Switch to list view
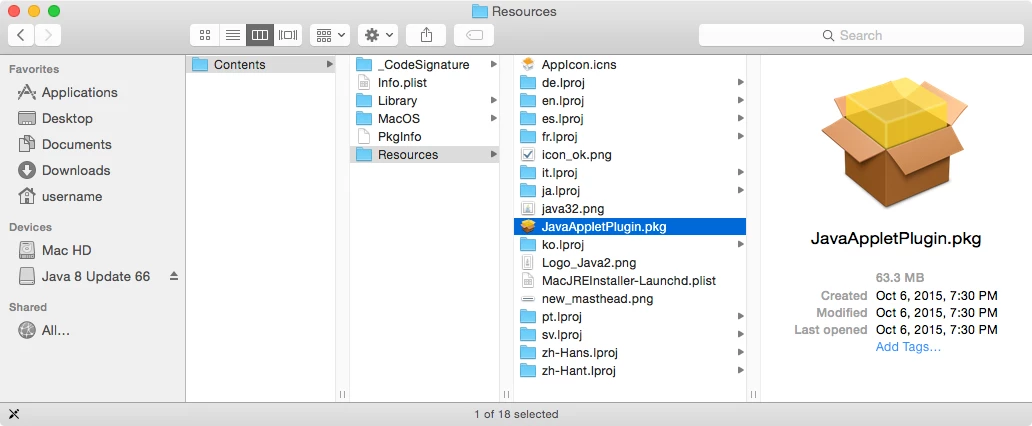The width and height of the screenshot is (1032, 426). point(232,35)
